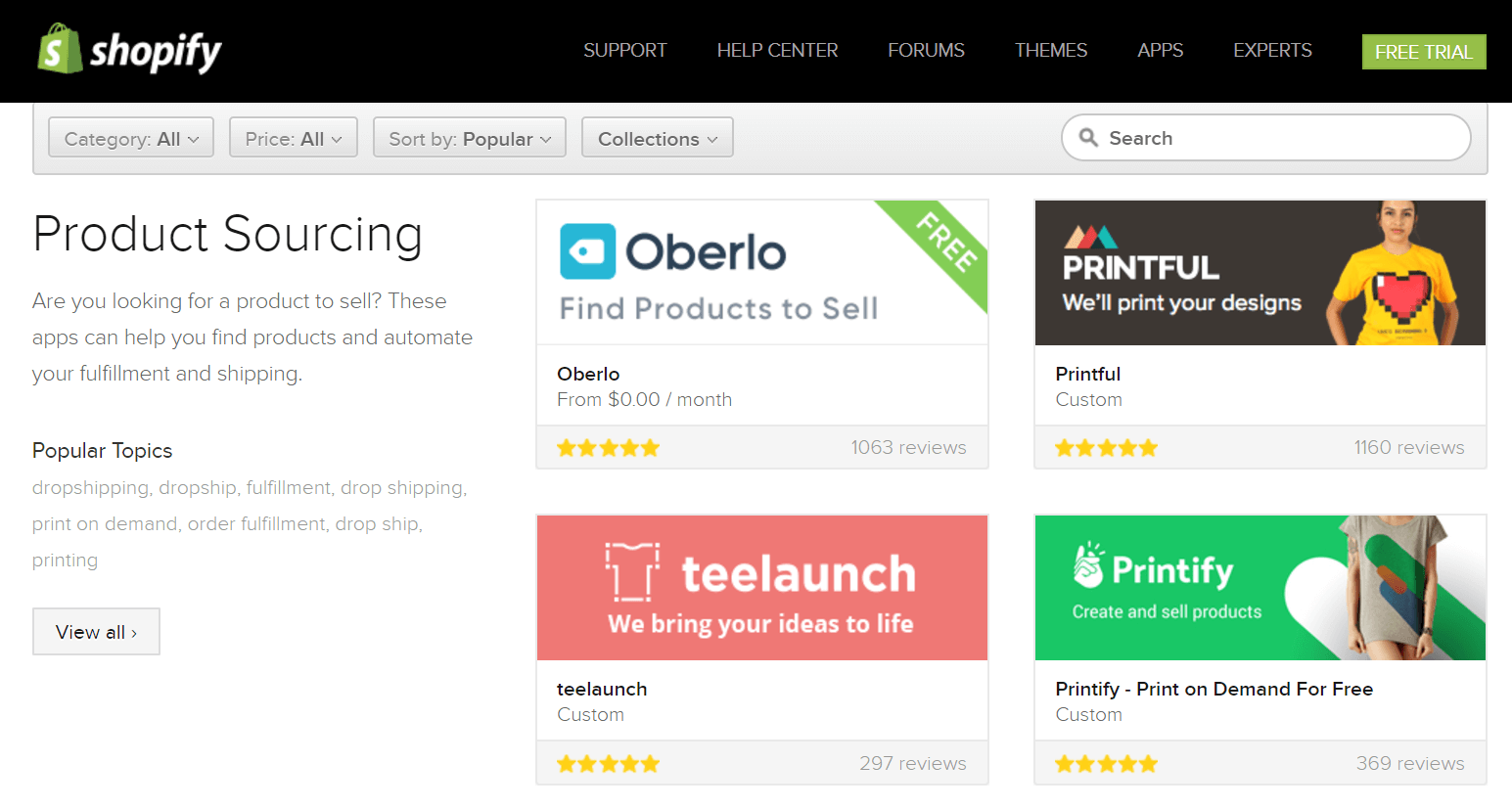This screenshot has height=808, width=1512.
Task: Click the Popular Topics heading
Action: (102, 450)
